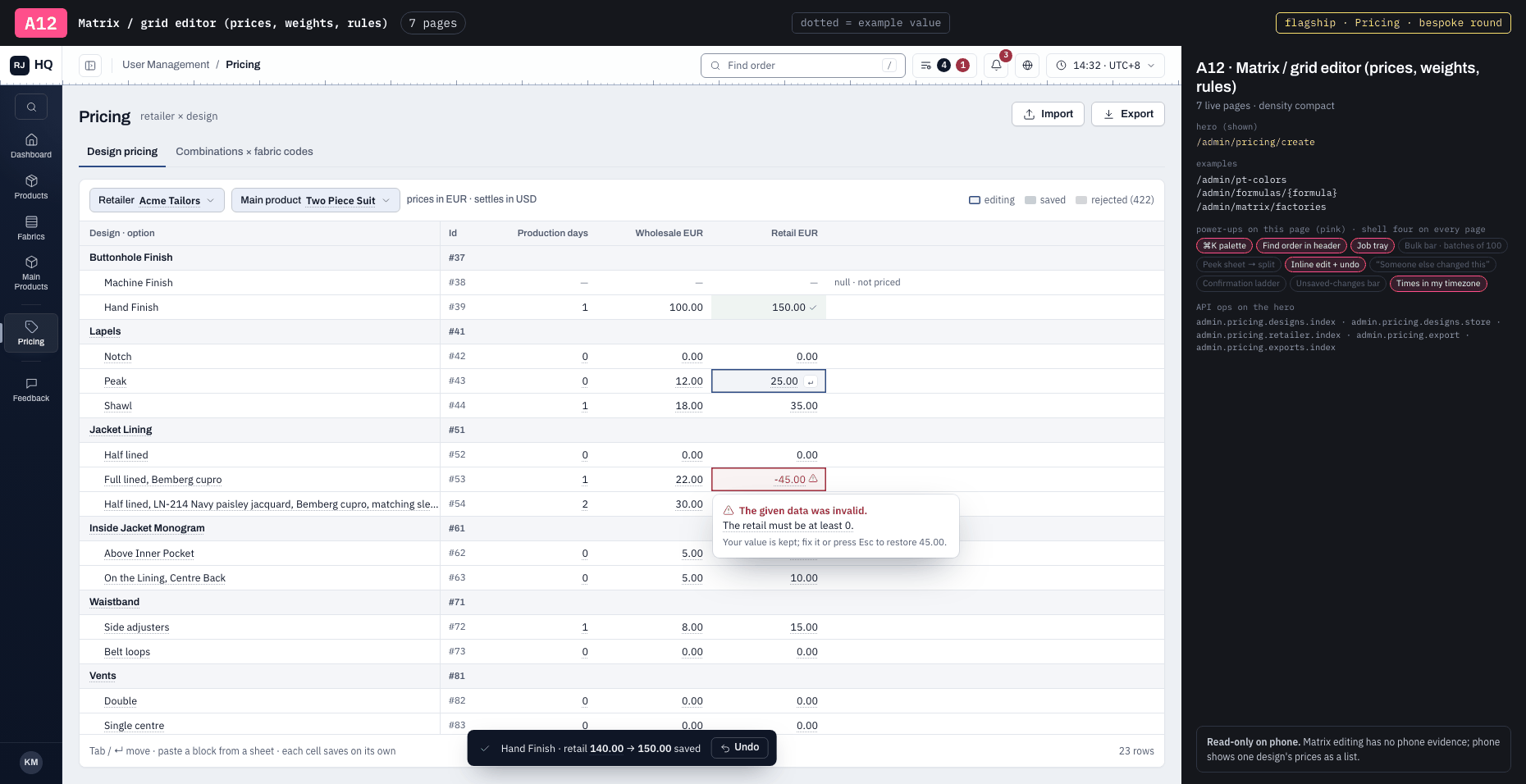
Task: Open Pricing in sidebar
Action: (31, 333)
